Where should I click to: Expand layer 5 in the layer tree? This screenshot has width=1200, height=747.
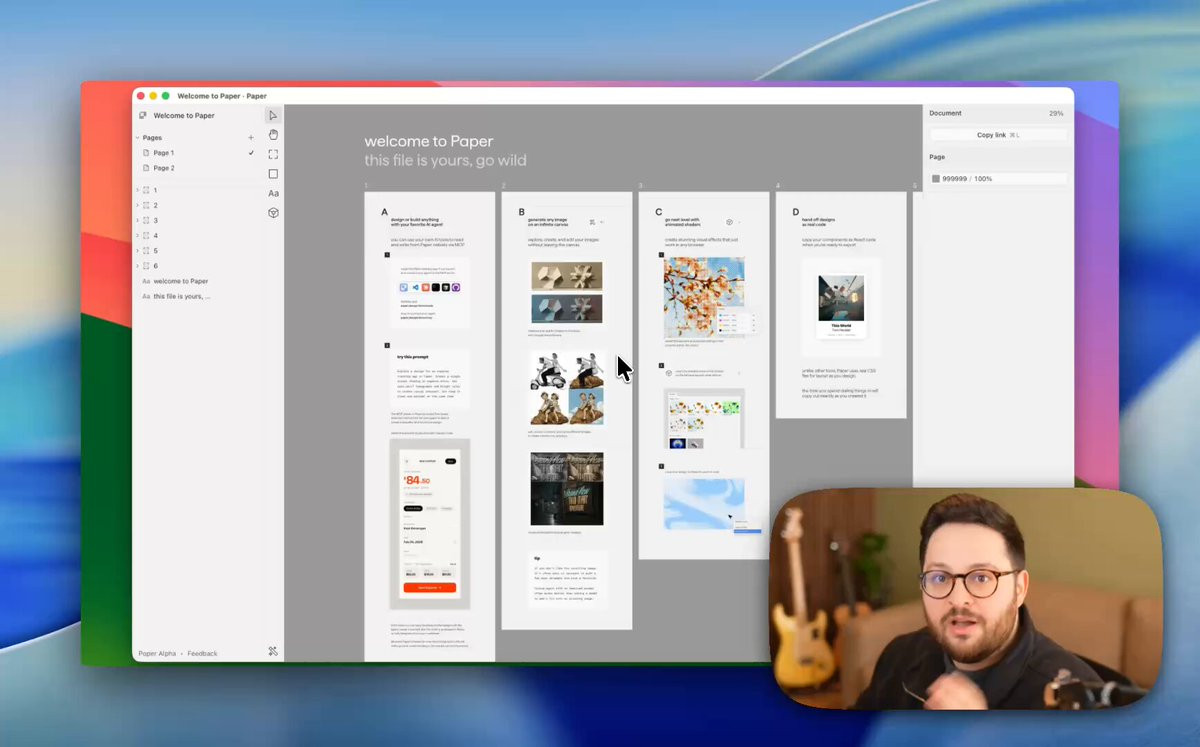(137, 251)
